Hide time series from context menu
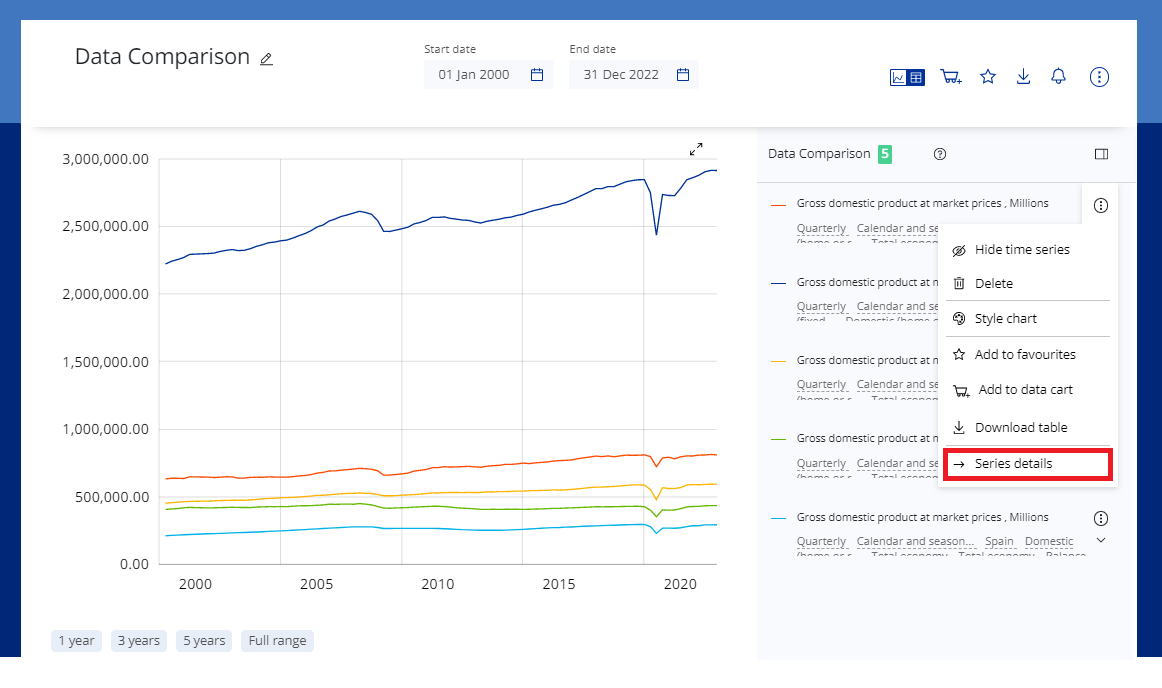 pyautogui.click(x=1021, y=250)
